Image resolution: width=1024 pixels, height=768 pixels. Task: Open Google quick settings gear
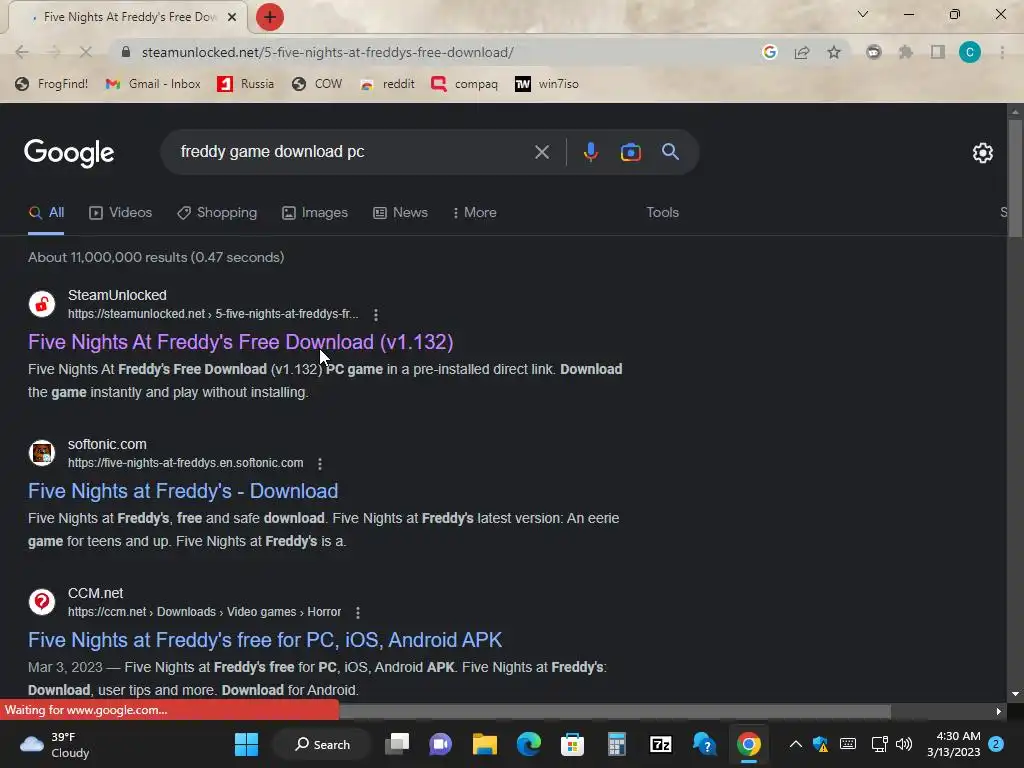(x=983, y=153)
